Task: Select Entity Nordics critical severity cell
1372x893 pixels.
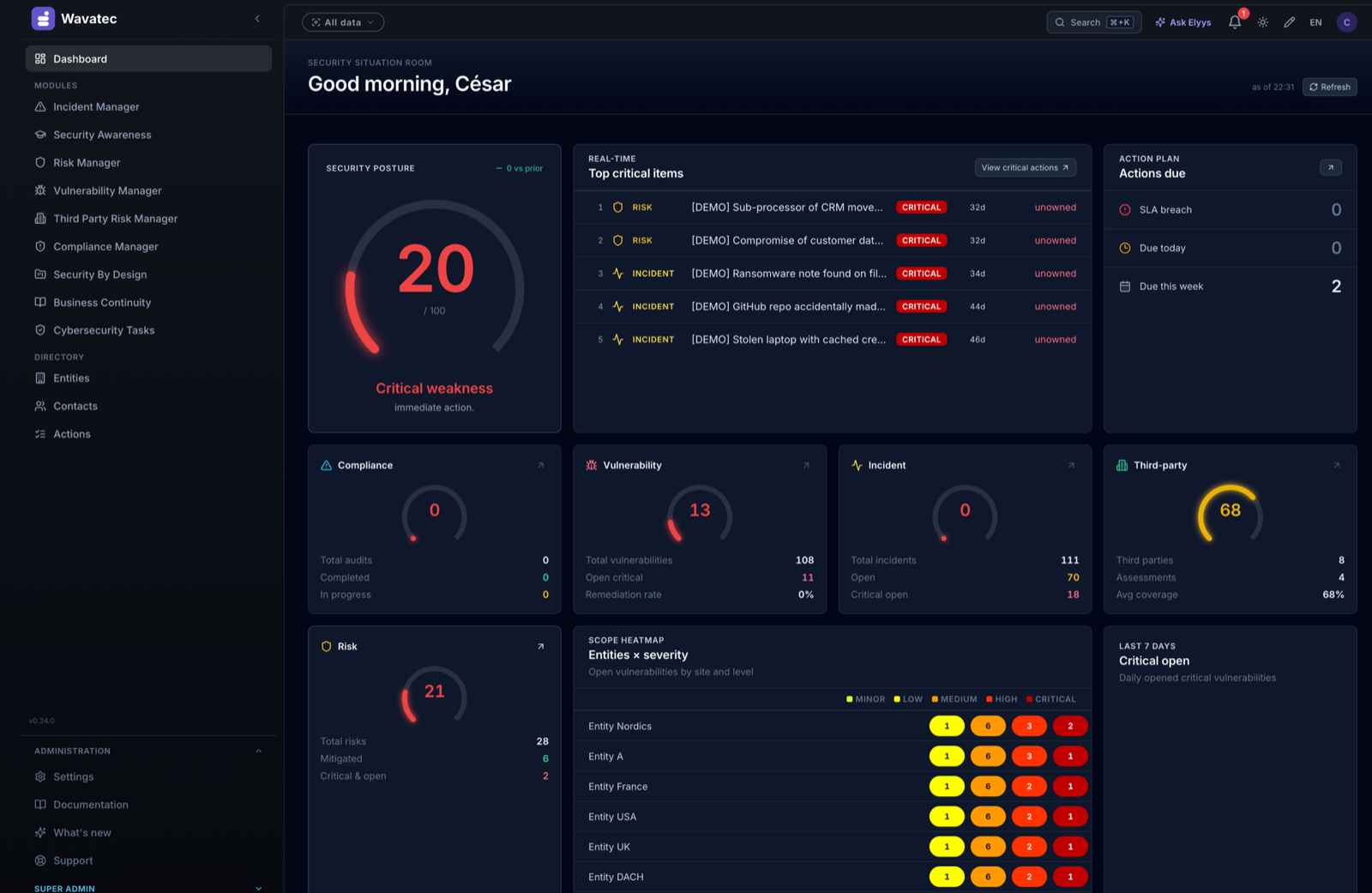Action: click(1070, 726)
